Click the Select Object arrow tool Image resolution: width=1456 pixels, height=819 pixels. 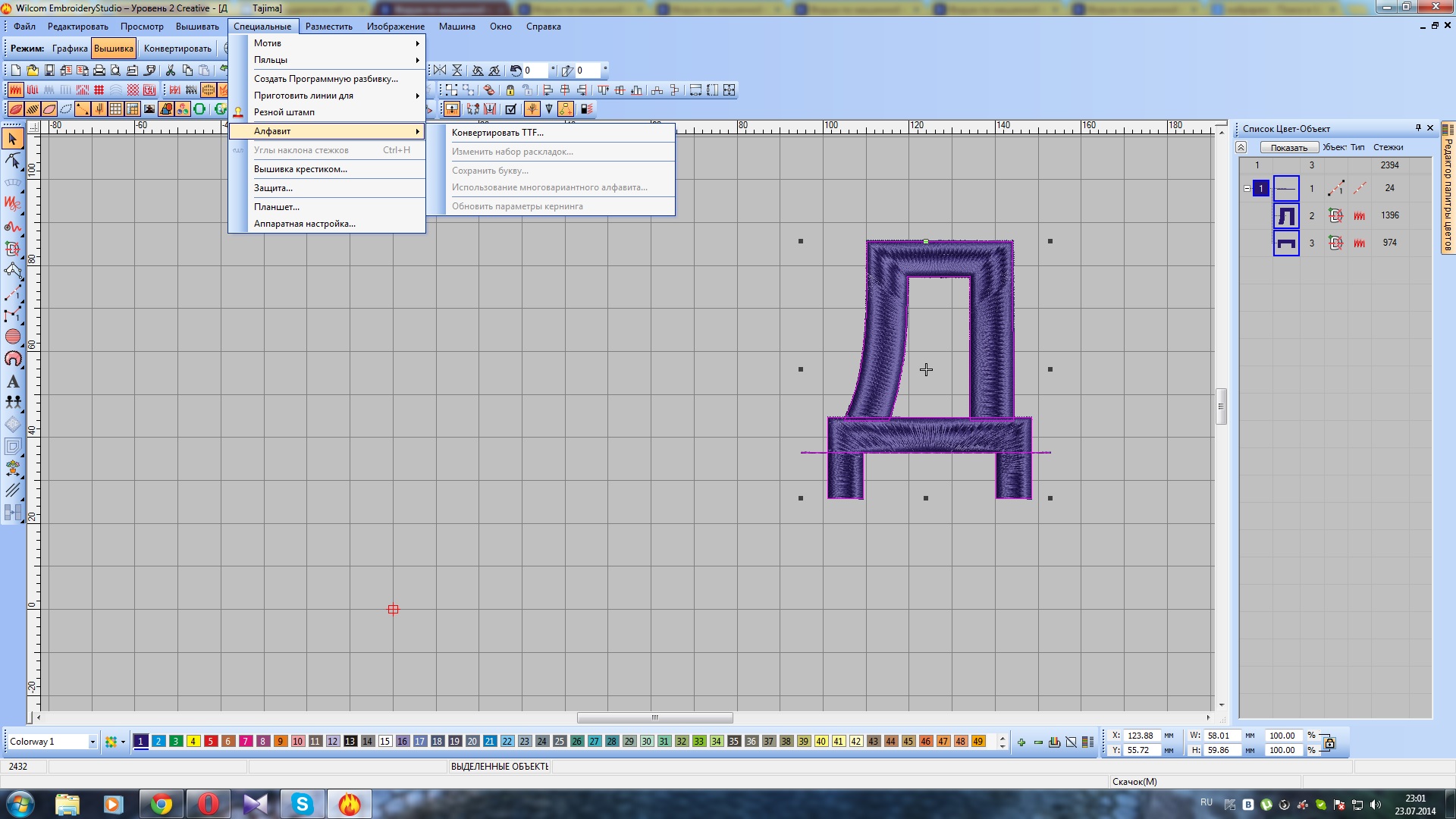13,139
